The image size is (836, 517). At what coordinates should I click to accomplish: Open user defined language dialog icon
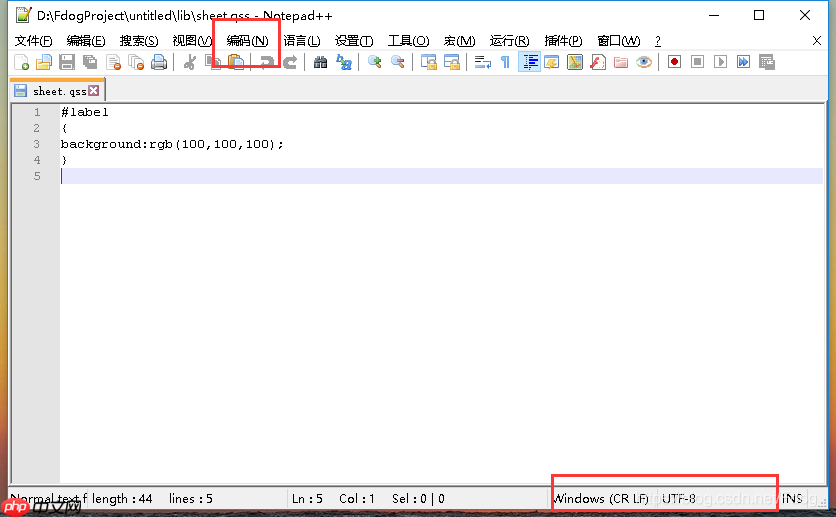pos(552,62)
